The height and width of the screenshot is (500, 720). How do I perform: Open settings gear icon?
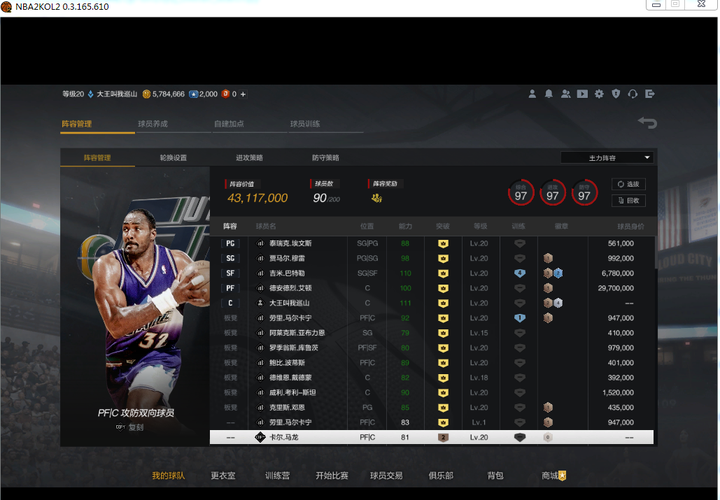(x=599, y=94)
